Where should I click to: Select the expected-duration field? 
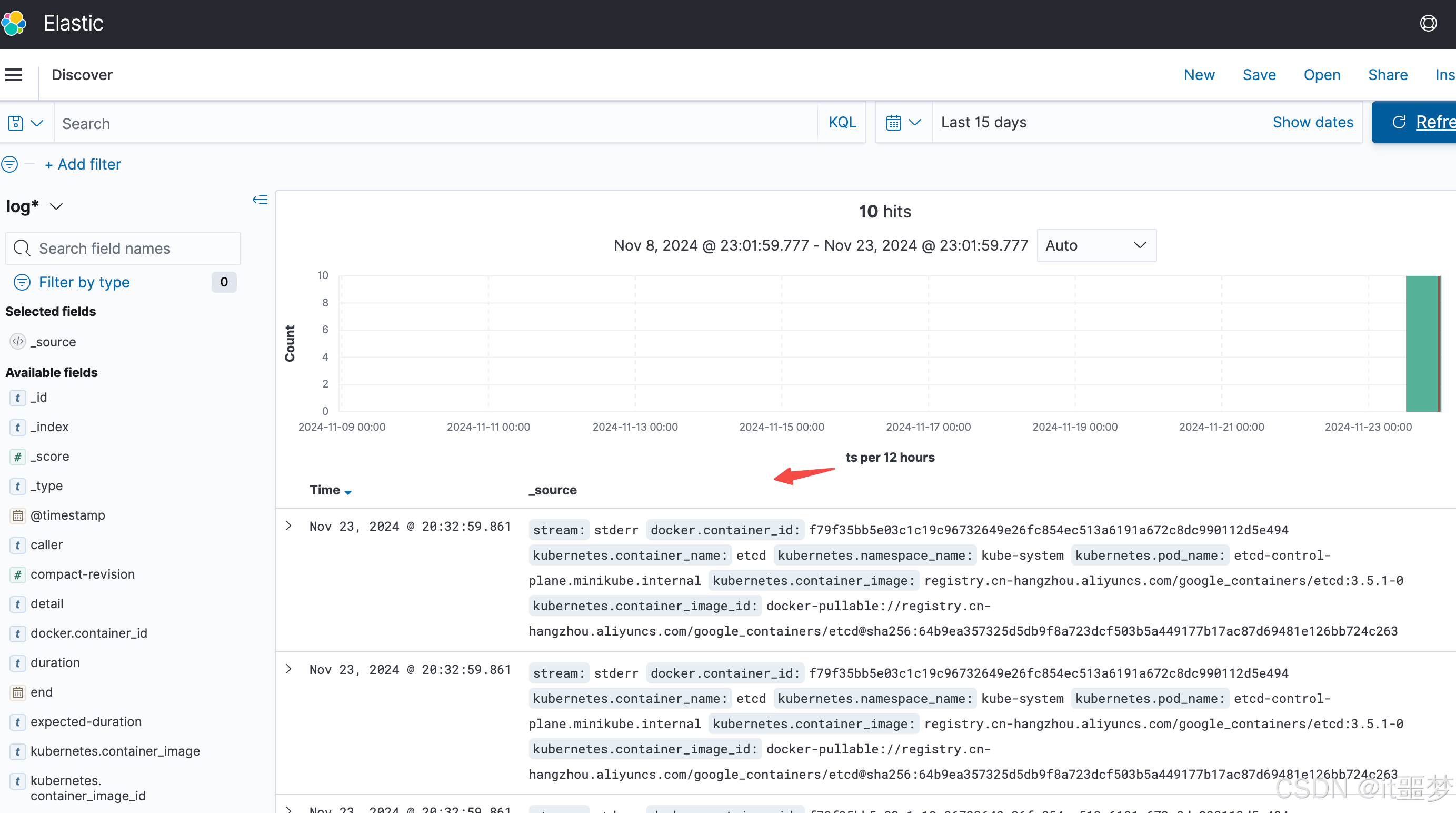(x=86, y=721)
